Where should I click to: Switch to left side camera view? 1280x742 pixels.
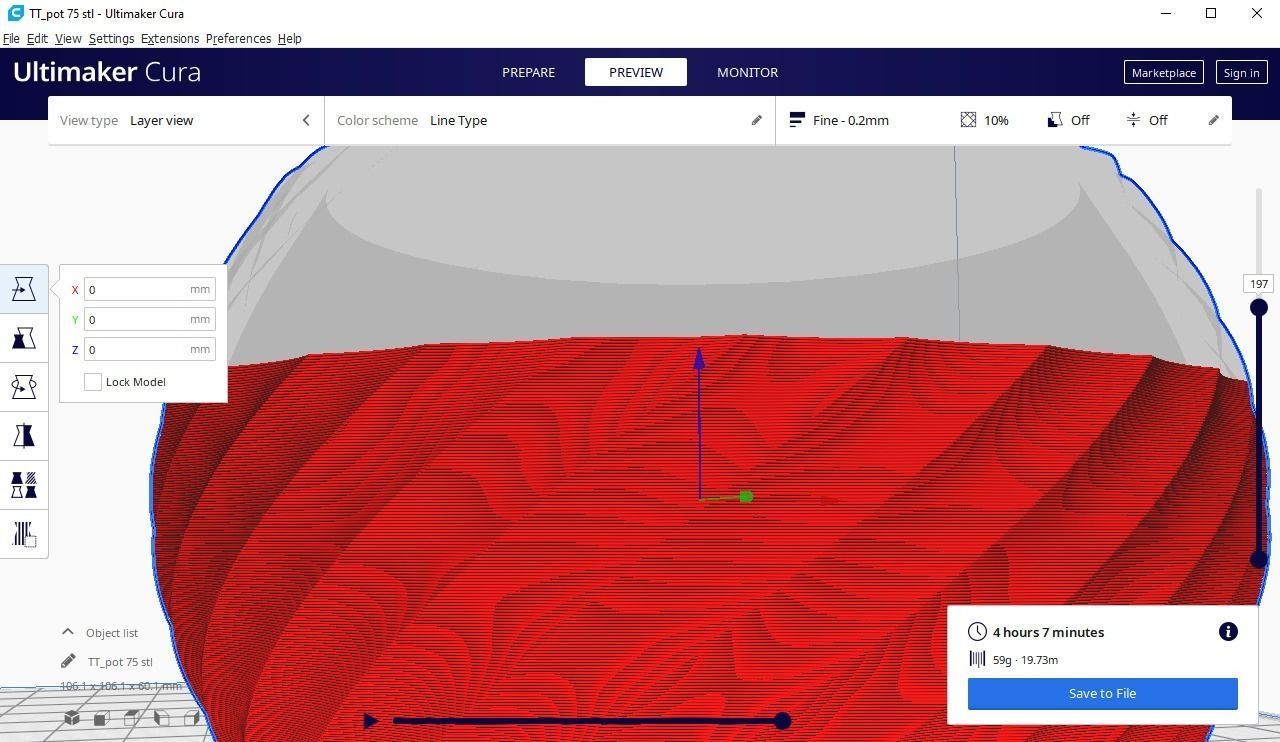coord(161,718)
